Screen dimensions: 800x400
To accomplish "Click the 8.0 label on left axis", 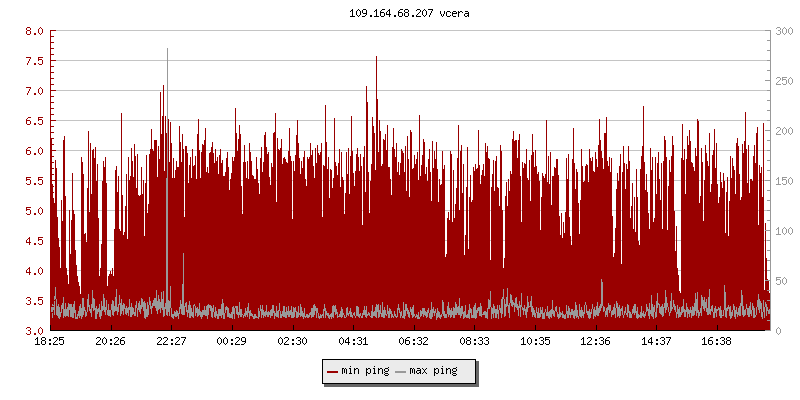I will [x=34, y=31].
